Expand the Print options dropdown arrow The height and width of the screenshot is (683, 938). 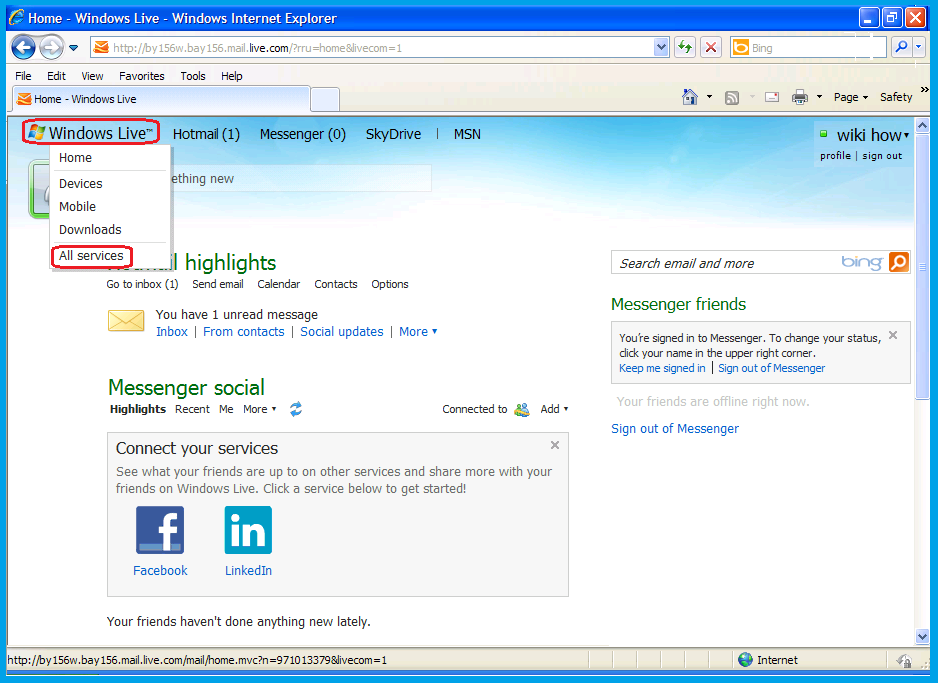(x=820, y=97)
